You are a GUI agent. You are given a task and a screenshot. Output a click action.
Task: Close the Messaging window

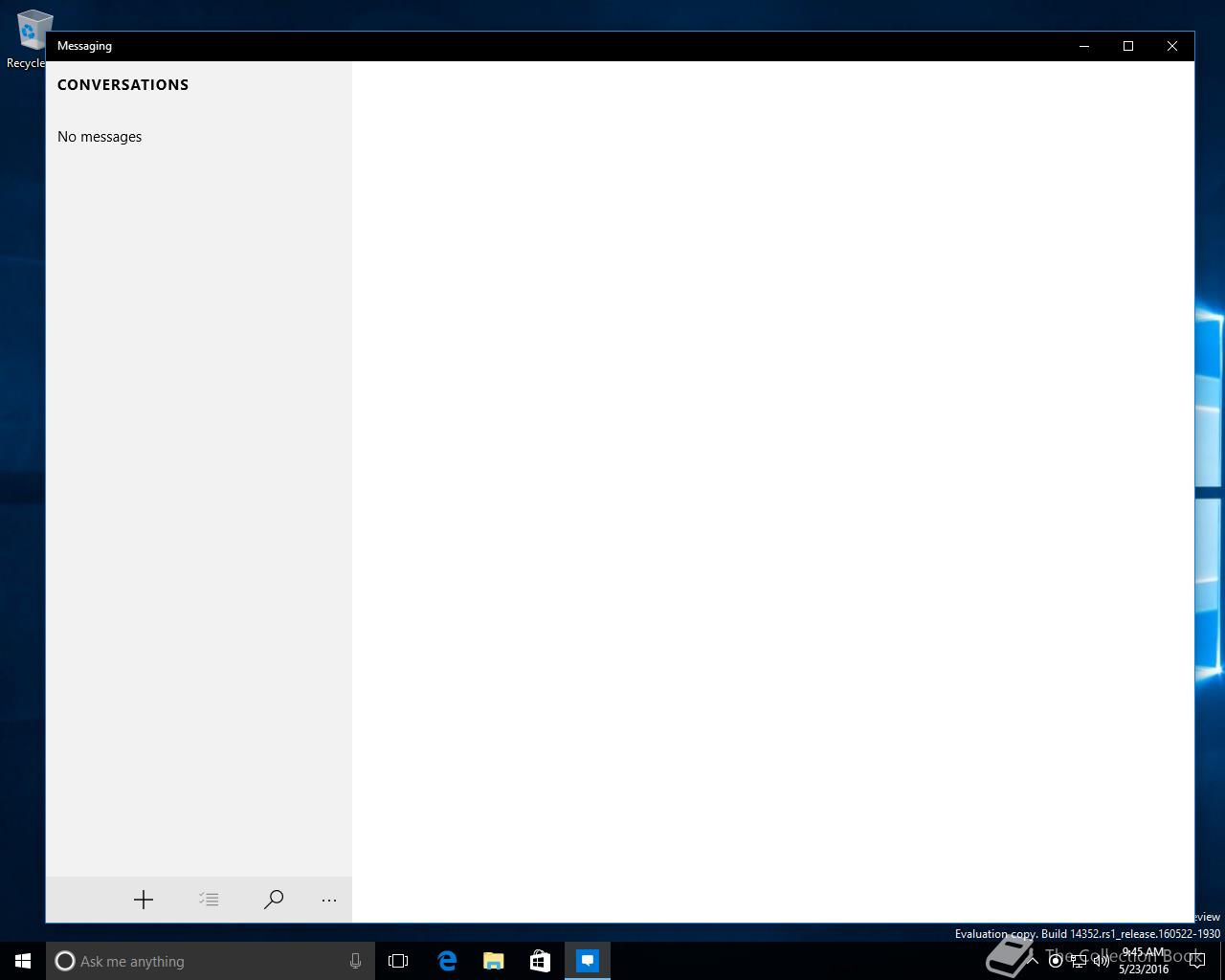coord(1172,46)
